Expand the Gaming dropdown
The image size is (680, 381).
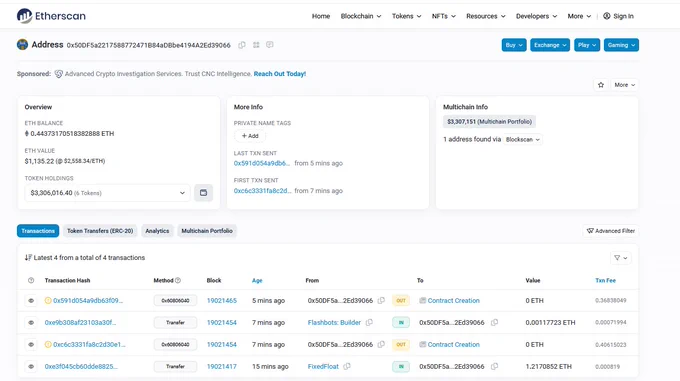(x=621, y=45)
